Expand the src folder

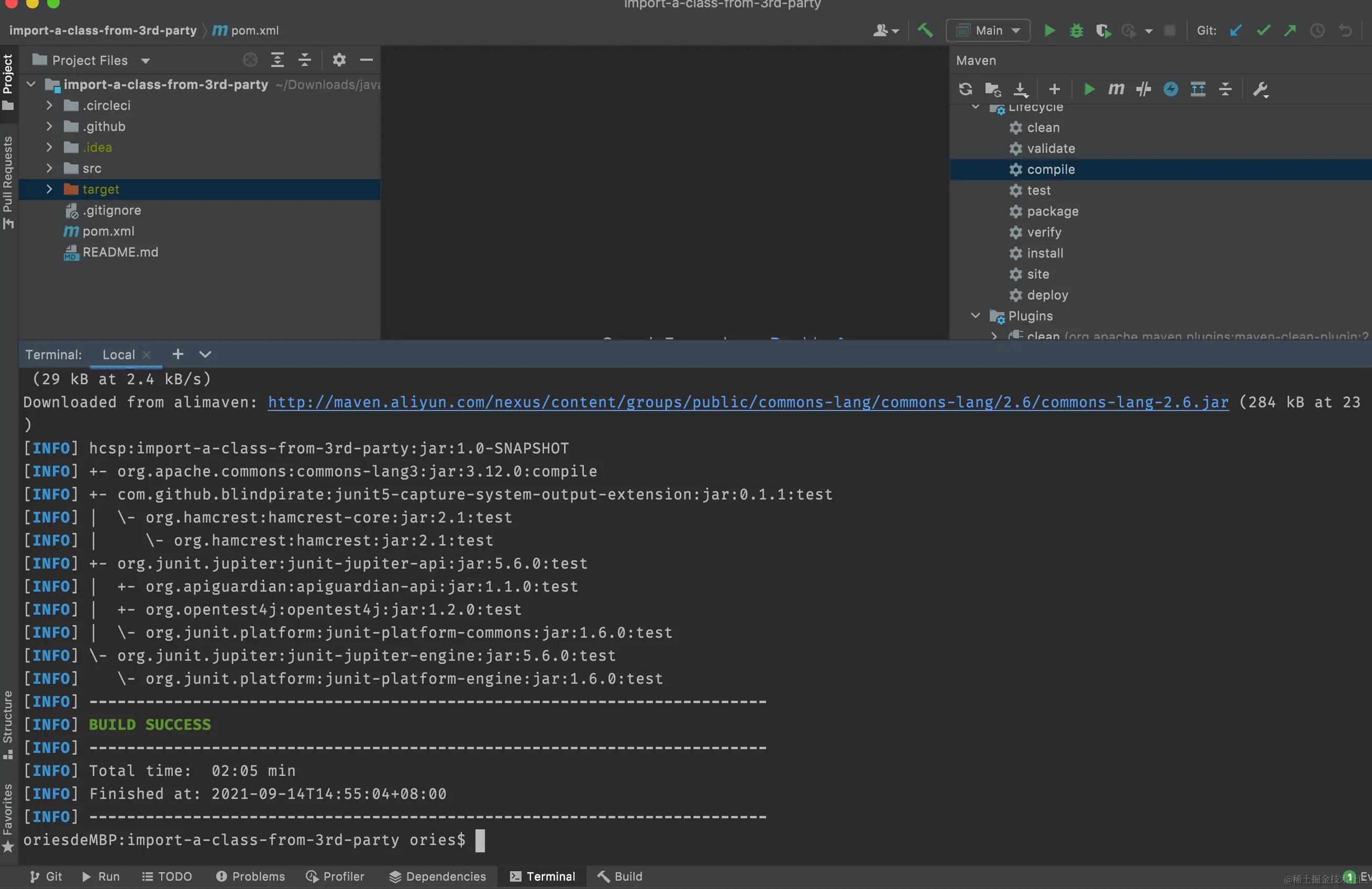(x=49, y=169)
